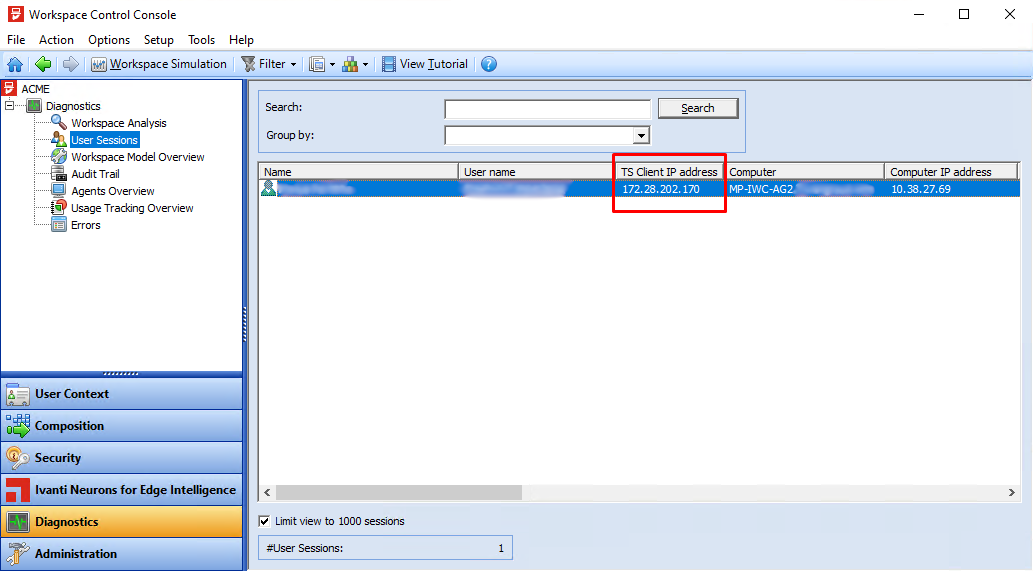
Task: Open Workspace Simulation
Action: pyautogui.click(x=159, y=64)
